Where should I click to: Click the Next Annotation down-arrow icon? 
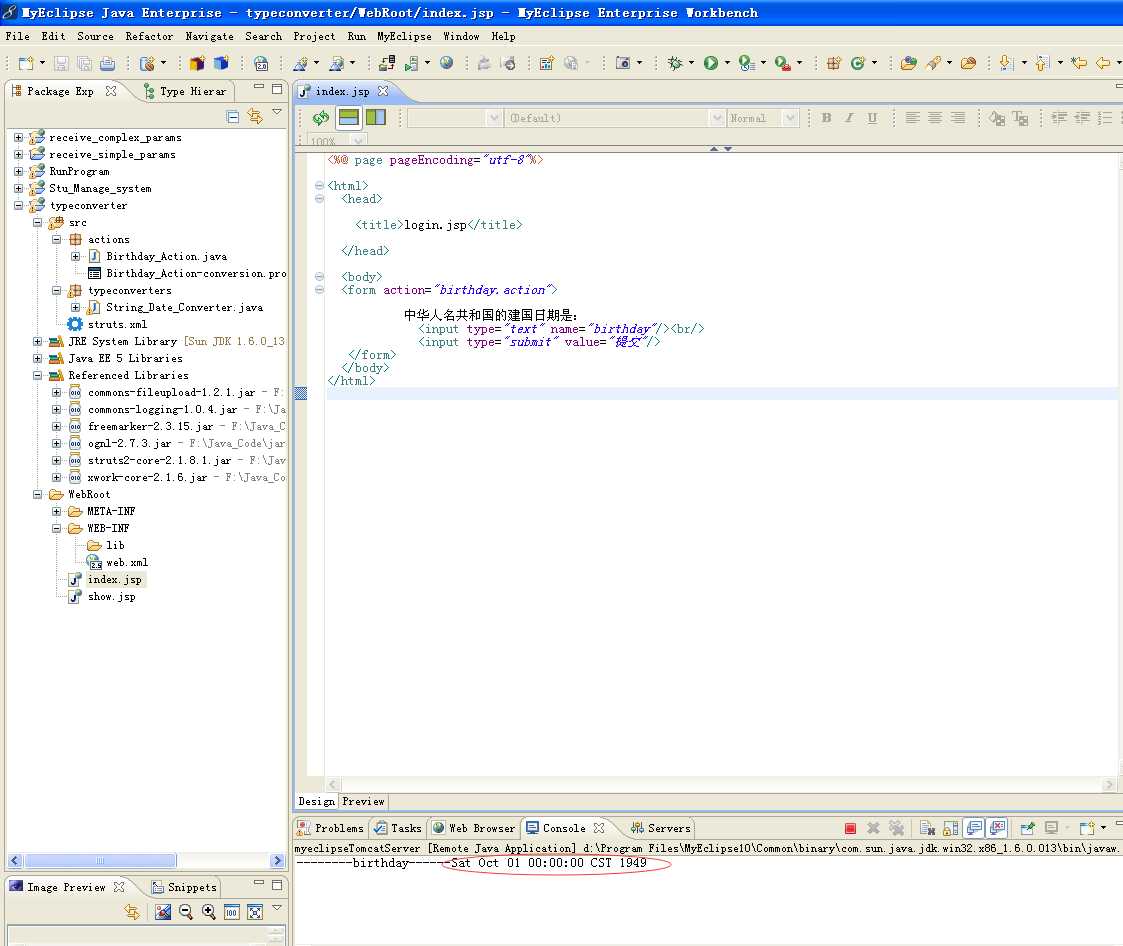(x=1006, y=63)
